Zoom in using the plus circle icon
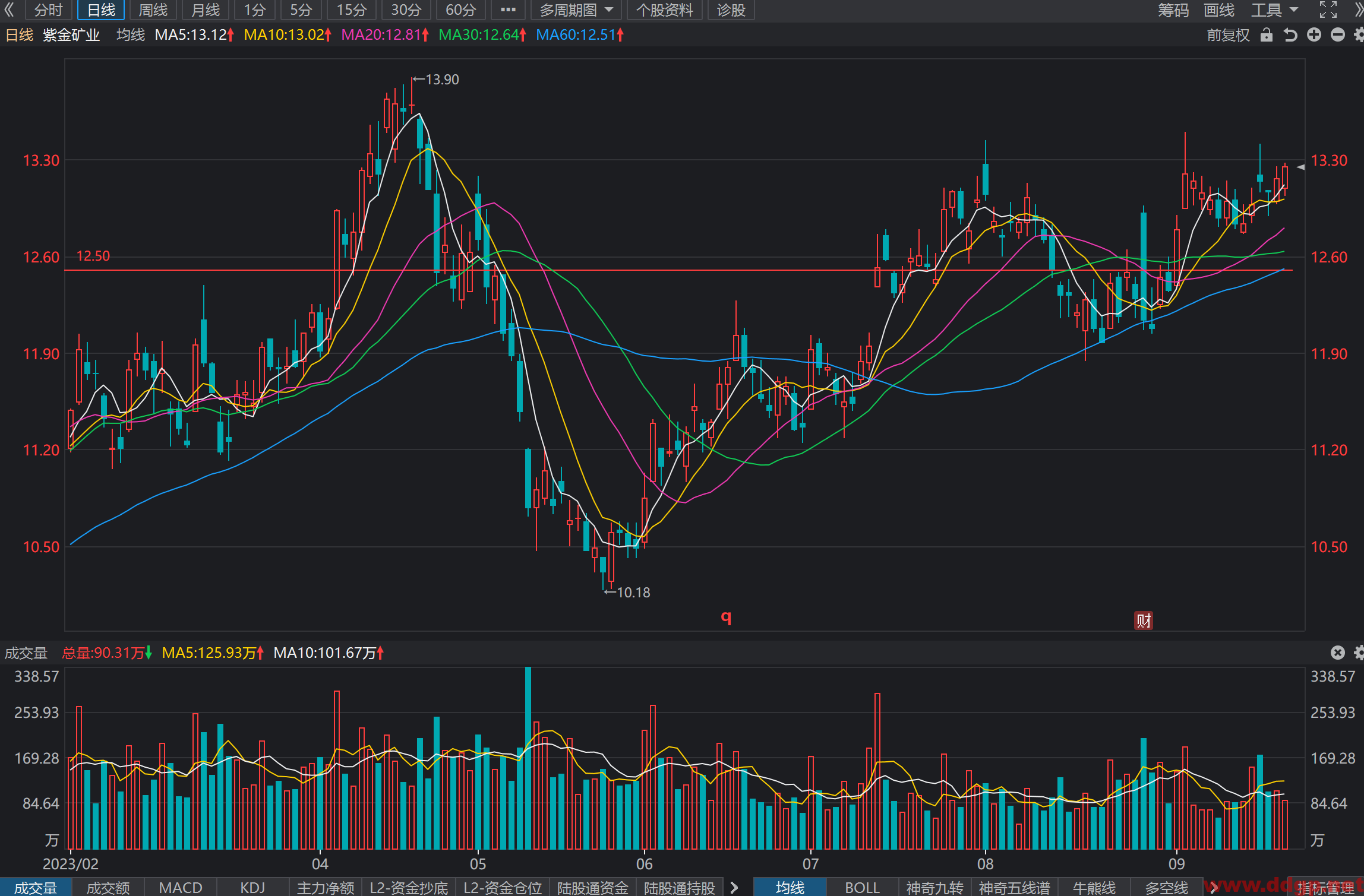 pos(1314,35)
